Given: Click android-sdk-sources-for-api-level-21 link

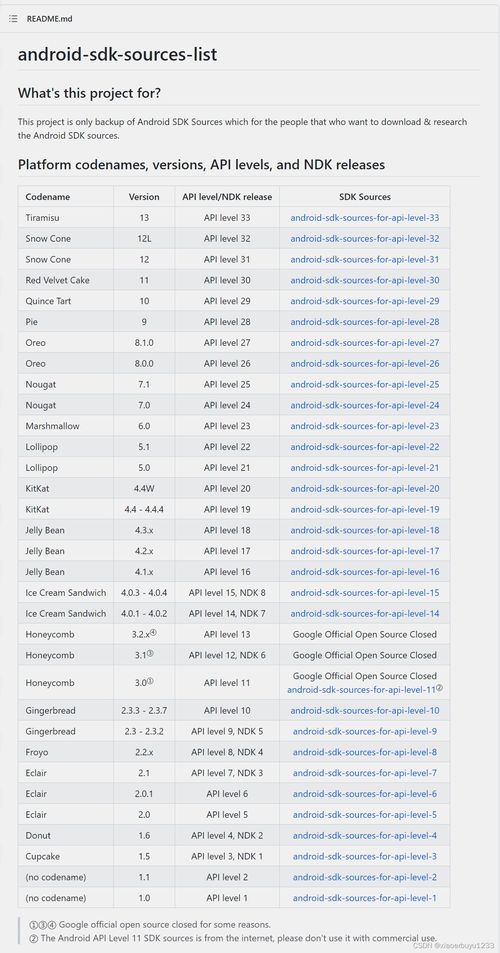Looking at the screenshot, I should tap(365, 467).
